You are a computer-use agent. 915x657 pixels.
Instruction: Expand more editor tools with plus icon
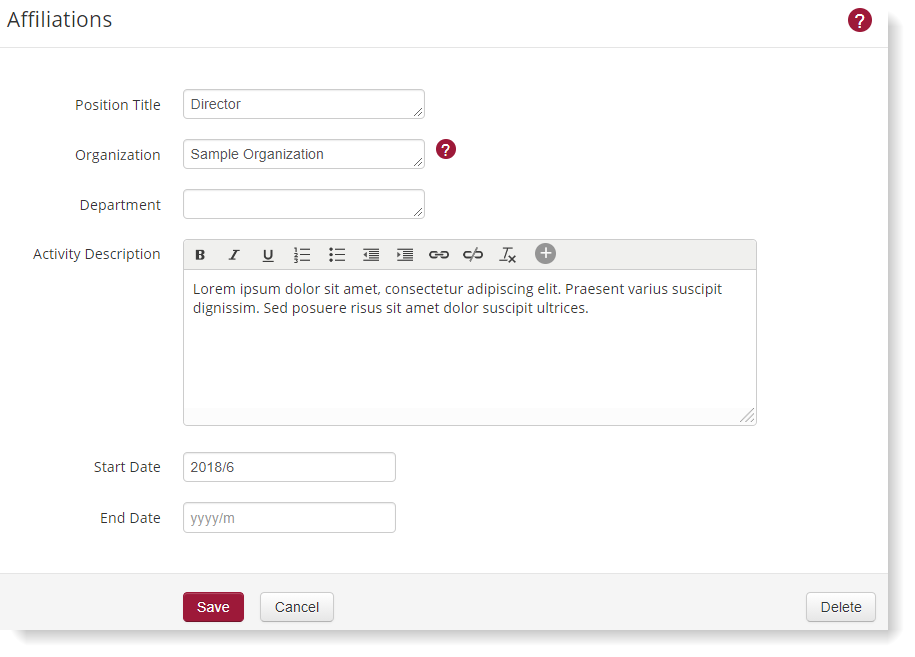545,254
